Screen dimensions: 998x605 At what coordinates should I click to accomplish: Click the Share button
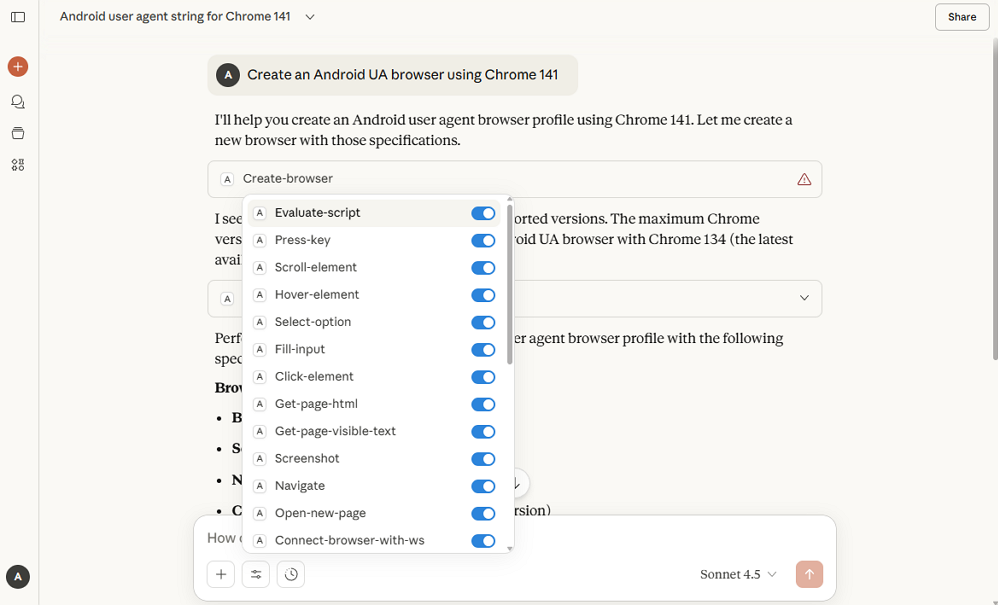tap(962, 17)
